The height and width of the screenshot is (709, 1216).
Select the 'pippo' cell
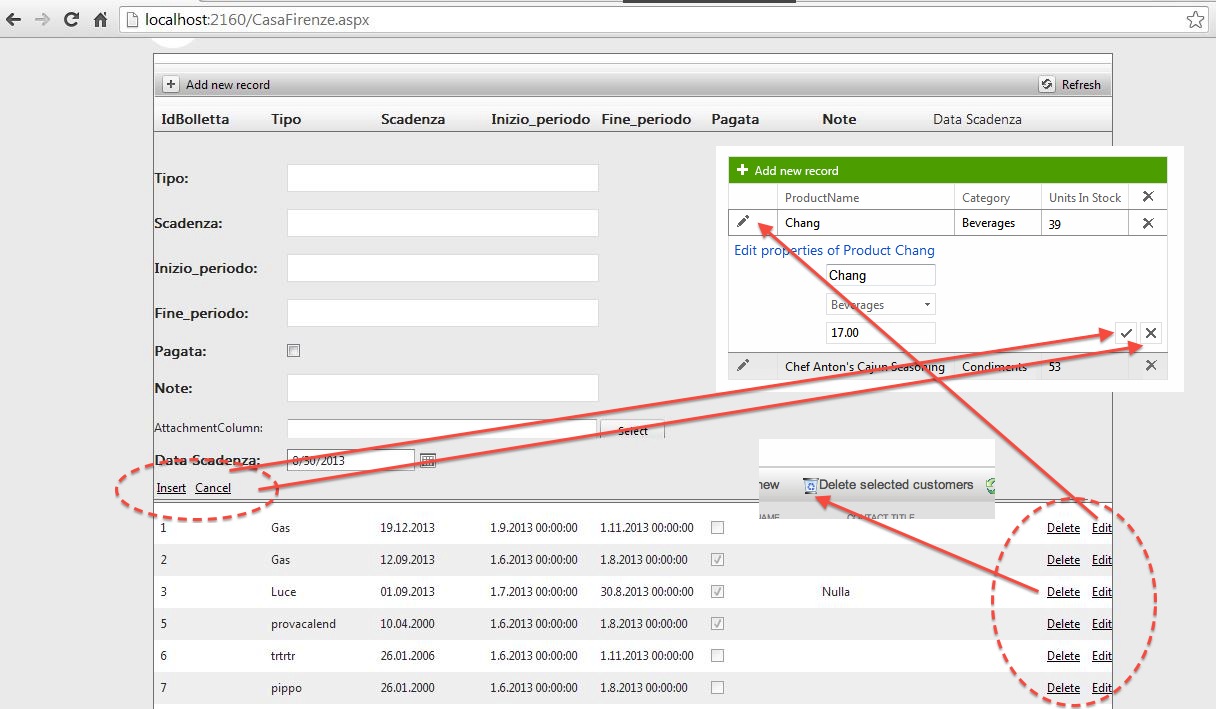click(x=286, y=688)
